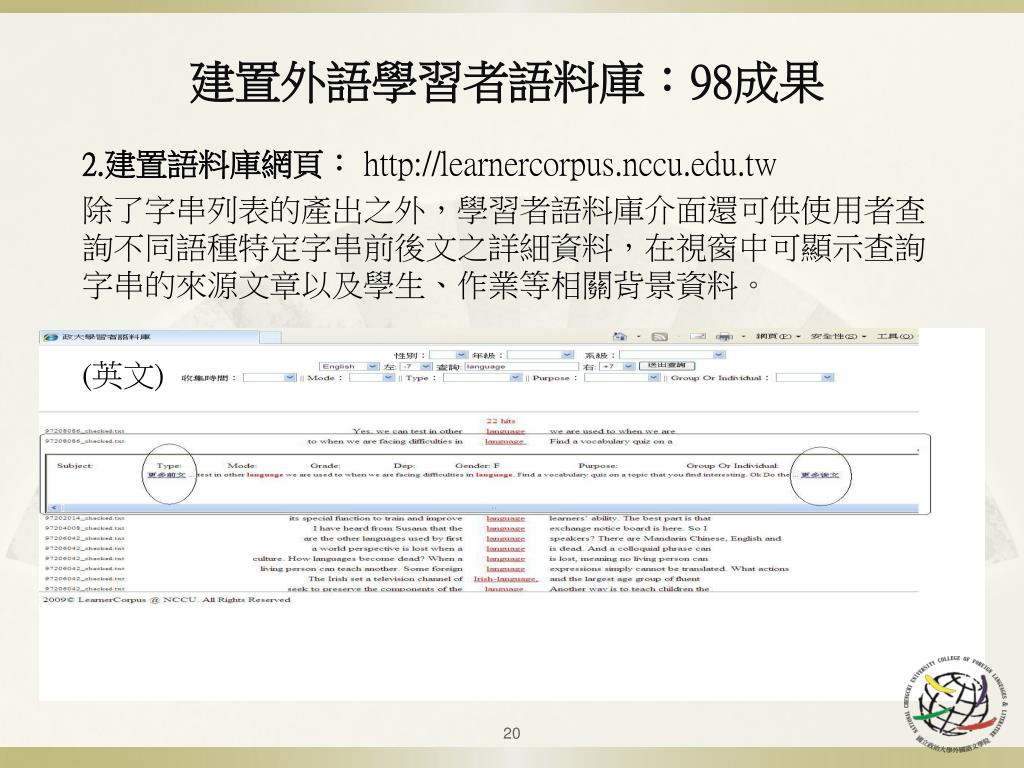This screenshot has width=1024, height=768.
Task: Click the http://learnercorpus.nccu.edu.tw URL on slide
Action: [569, 165]
